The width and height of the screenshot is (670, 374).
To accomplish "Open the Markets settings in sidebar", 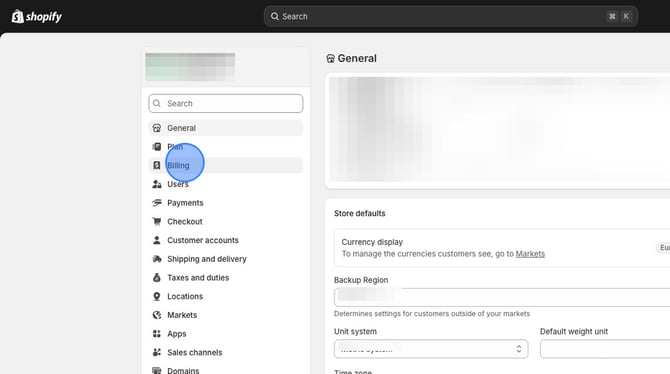I will click(226, 315).
